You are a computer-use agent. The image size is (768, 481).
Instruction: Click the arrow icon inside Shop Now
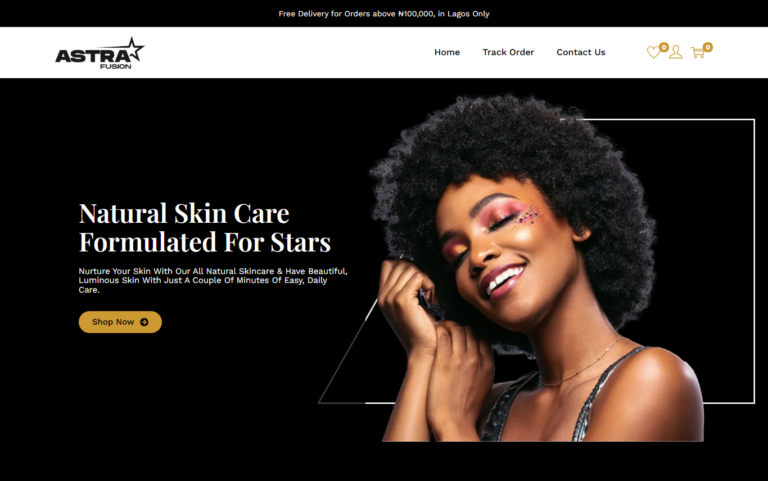pos(144,322)
